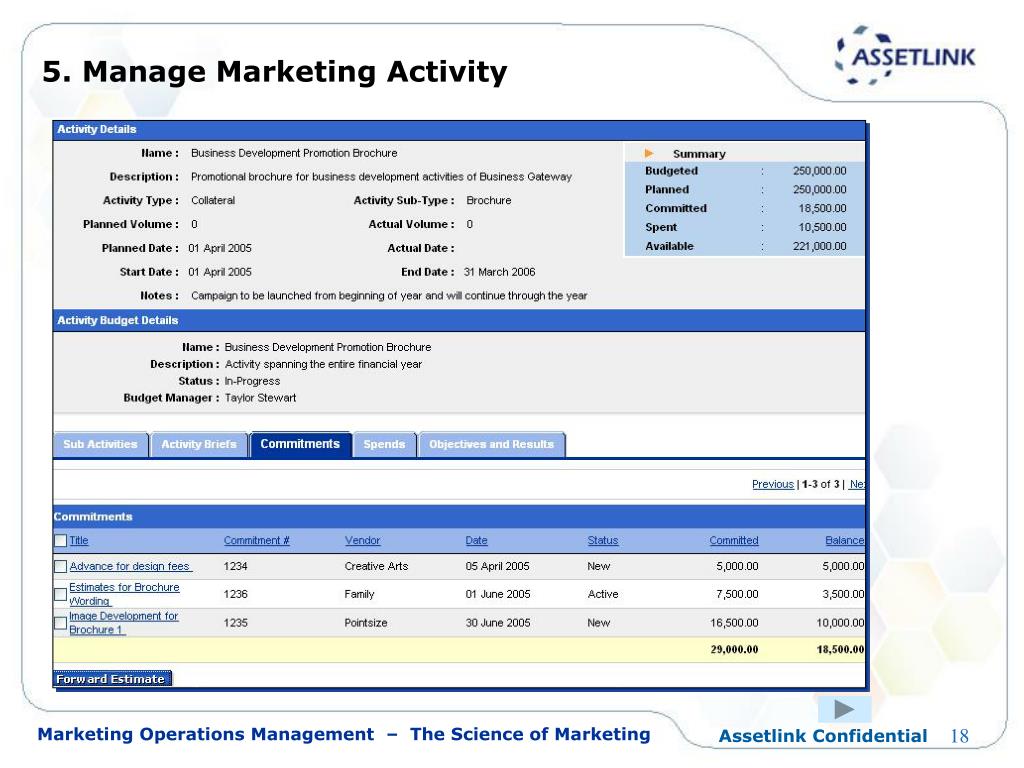The width and height of the screenshot is (1024, 768).
Task: Click commitment number 1236
Action: pos(236,594)
